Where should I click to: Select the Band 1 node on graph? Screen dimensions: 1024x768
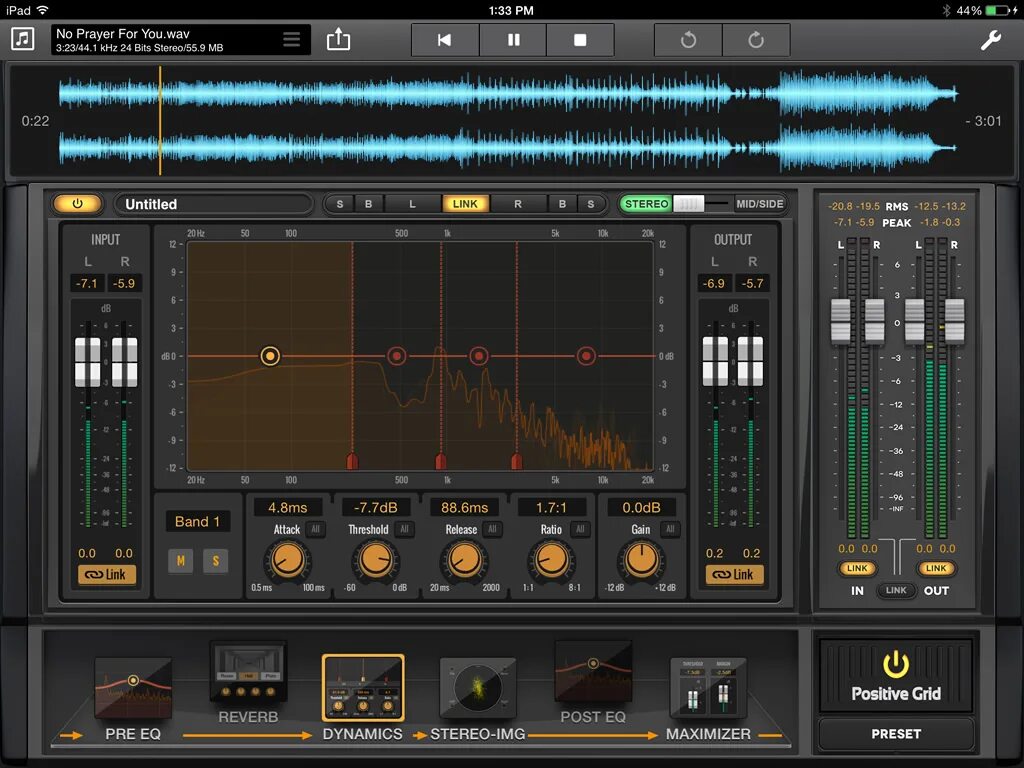tap(270, 356)
